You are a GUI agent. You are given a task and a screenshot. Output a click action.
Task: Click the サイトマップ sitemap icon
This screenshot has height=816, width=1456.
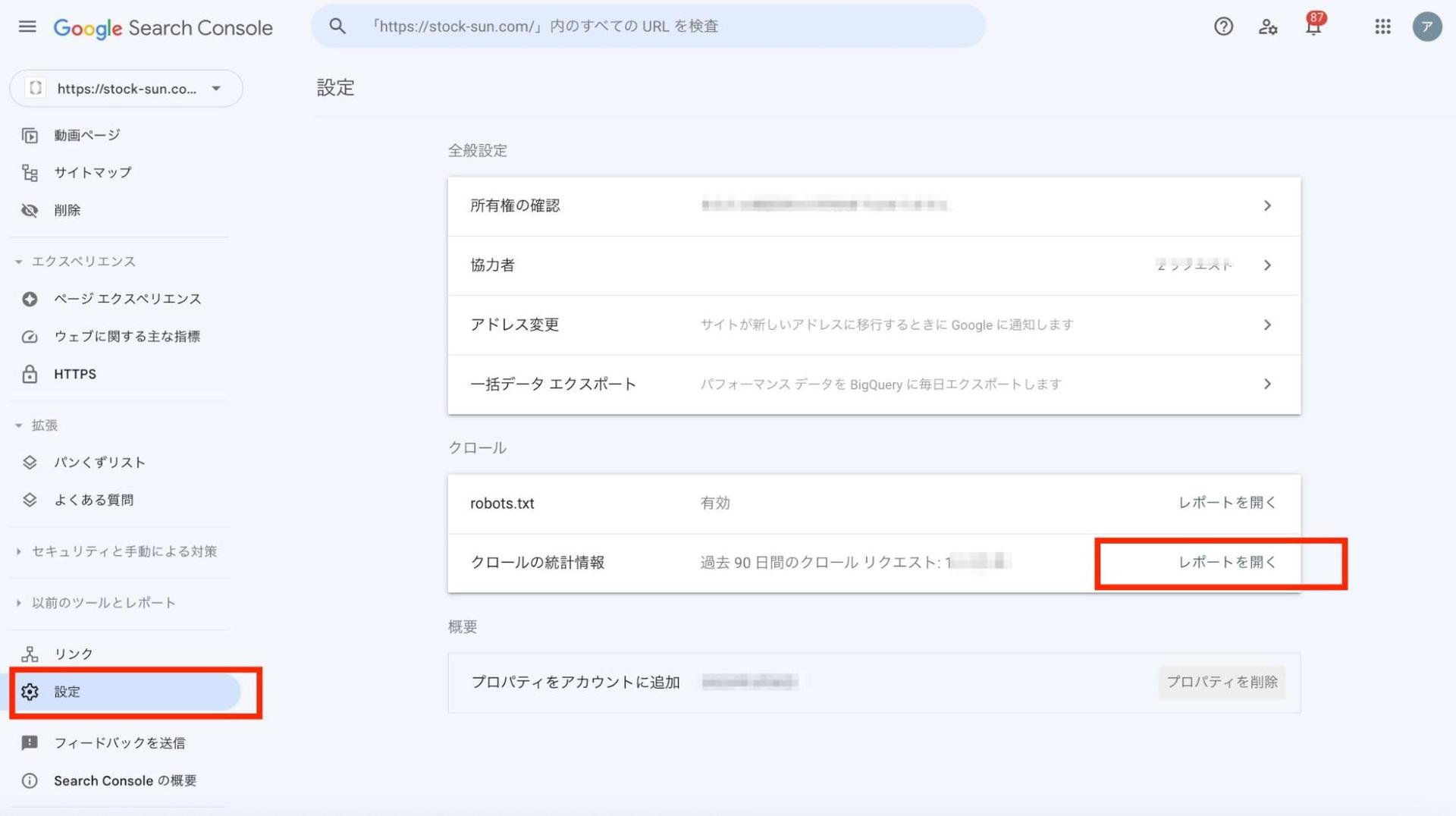[30, 172]
